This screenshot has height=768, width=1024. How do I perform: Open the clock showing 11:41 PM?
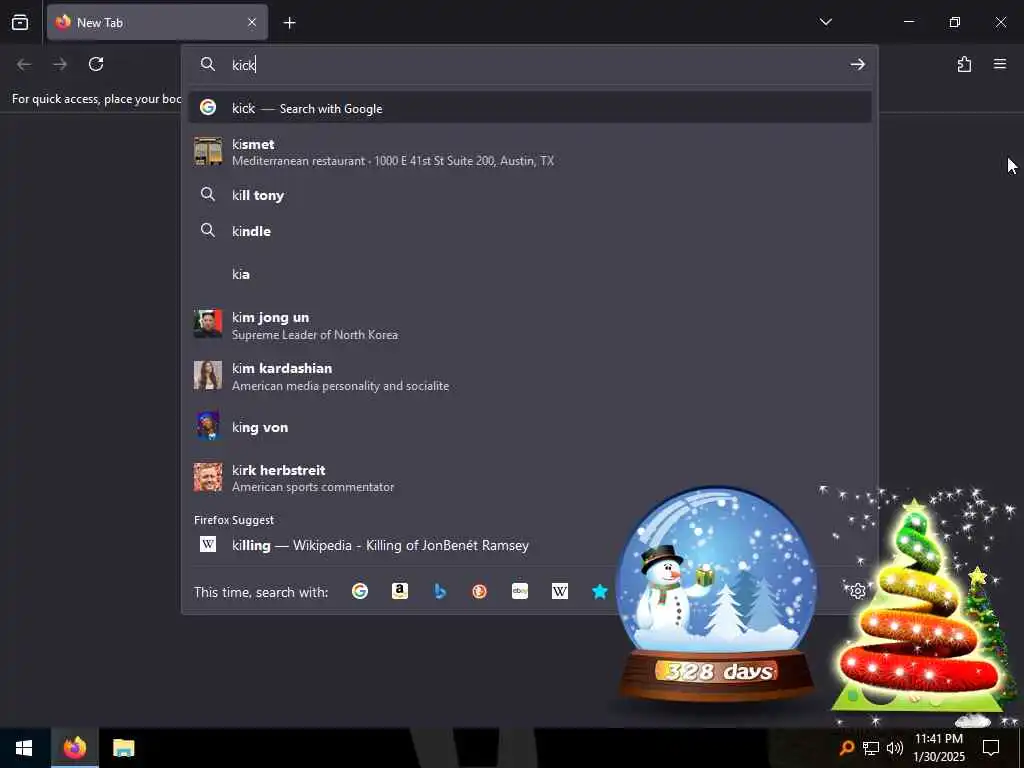pyautogui.click(x=938, y=748)
